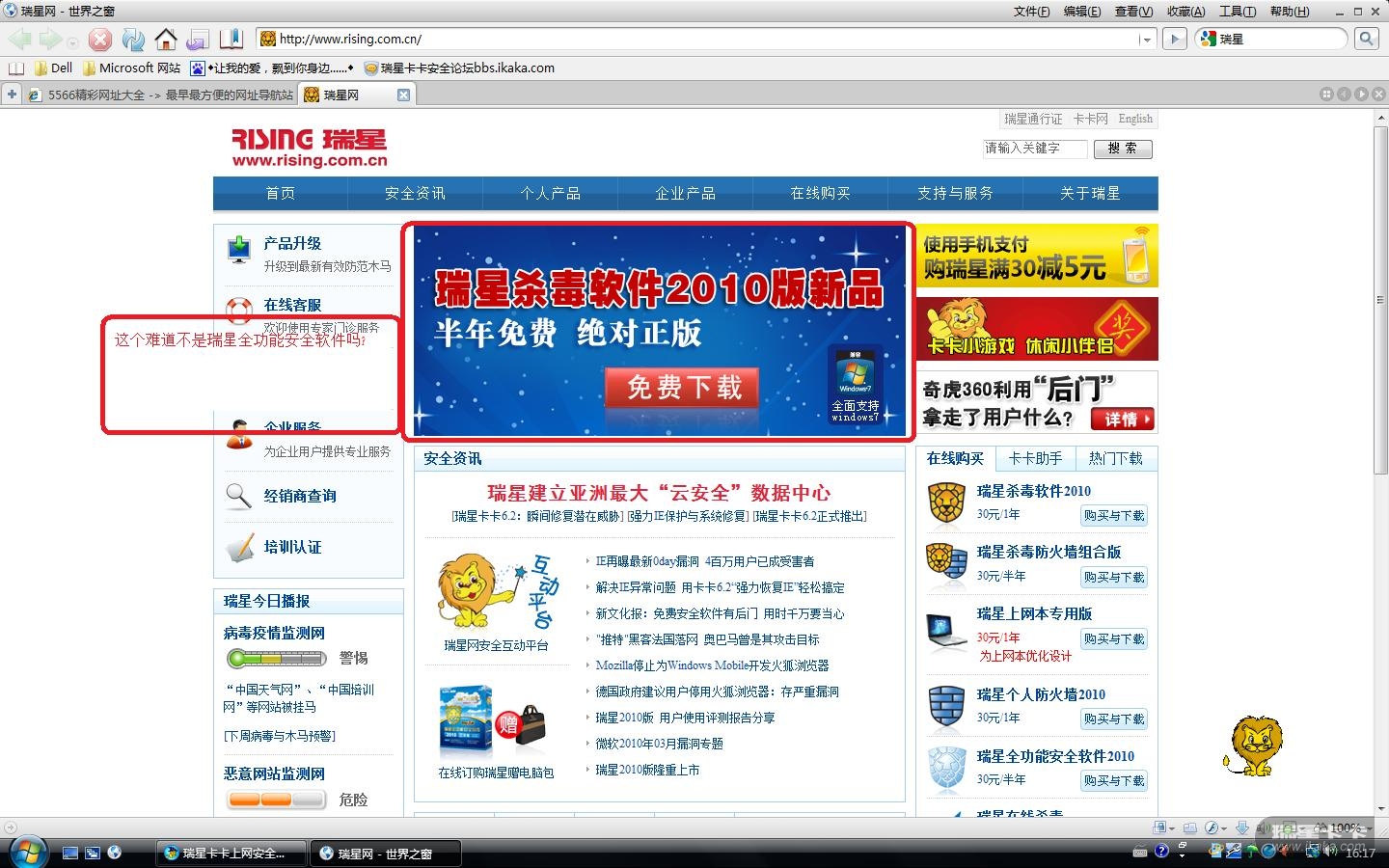1389x868 pixels.
Task: Open the 安全资讯 navigation item
Action: click(415, 194)
